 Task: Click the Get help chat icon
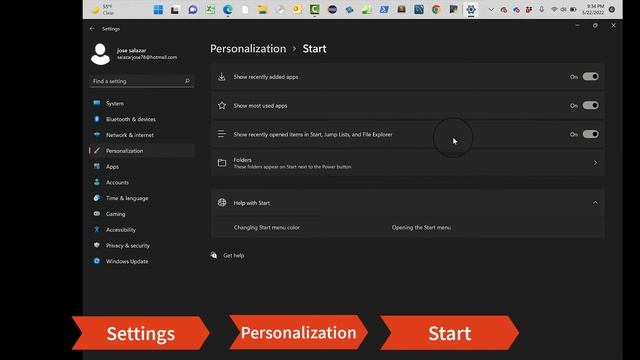214,256
